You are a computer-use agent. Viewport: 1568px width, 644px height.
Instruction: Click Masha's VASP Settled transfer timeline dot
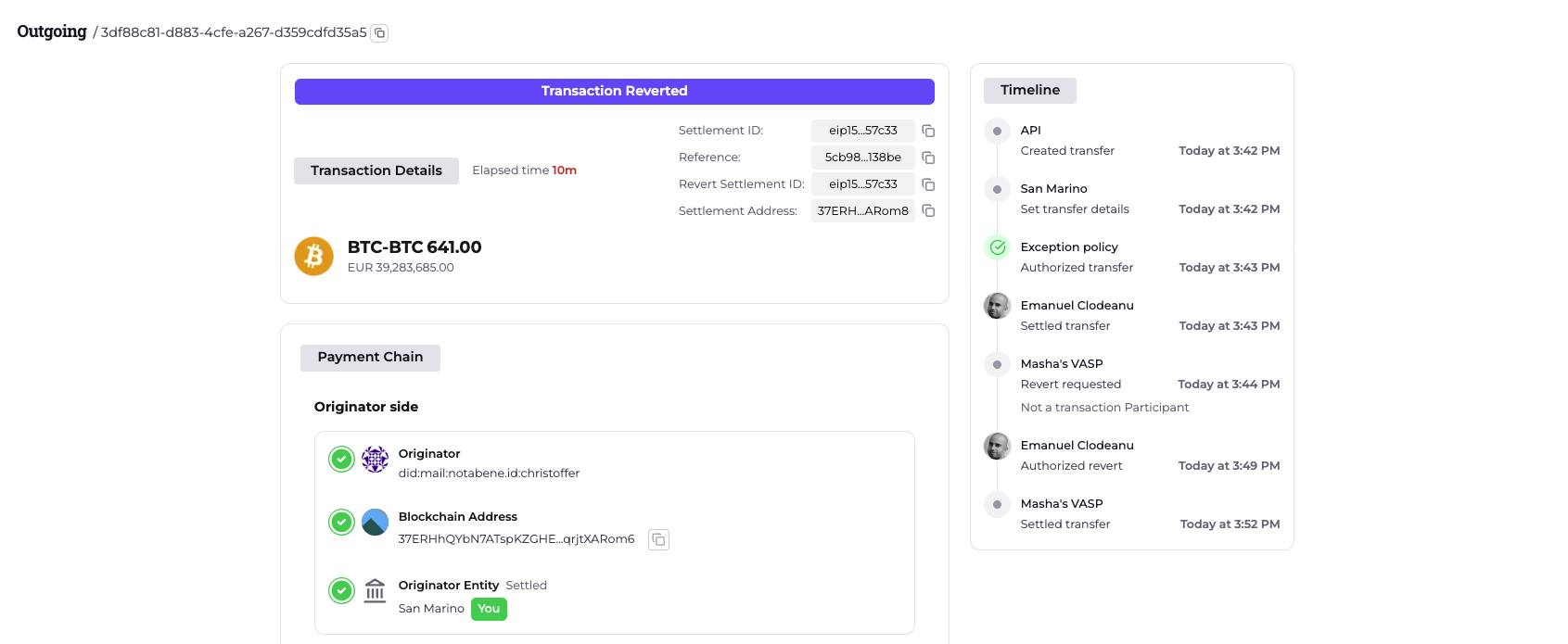click(998, 504)
